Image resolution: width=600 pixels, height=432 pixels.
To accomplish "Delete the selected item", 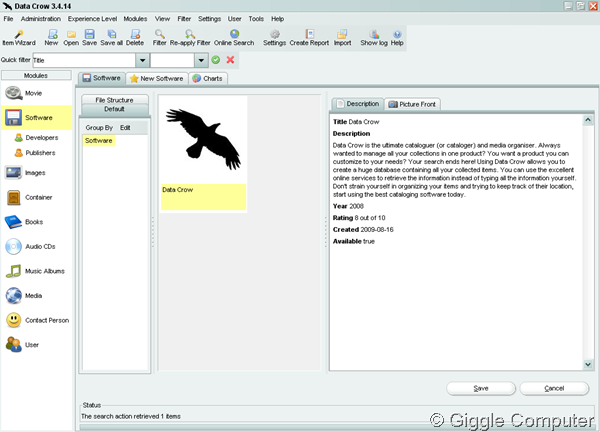I will (x=135, y=38).
